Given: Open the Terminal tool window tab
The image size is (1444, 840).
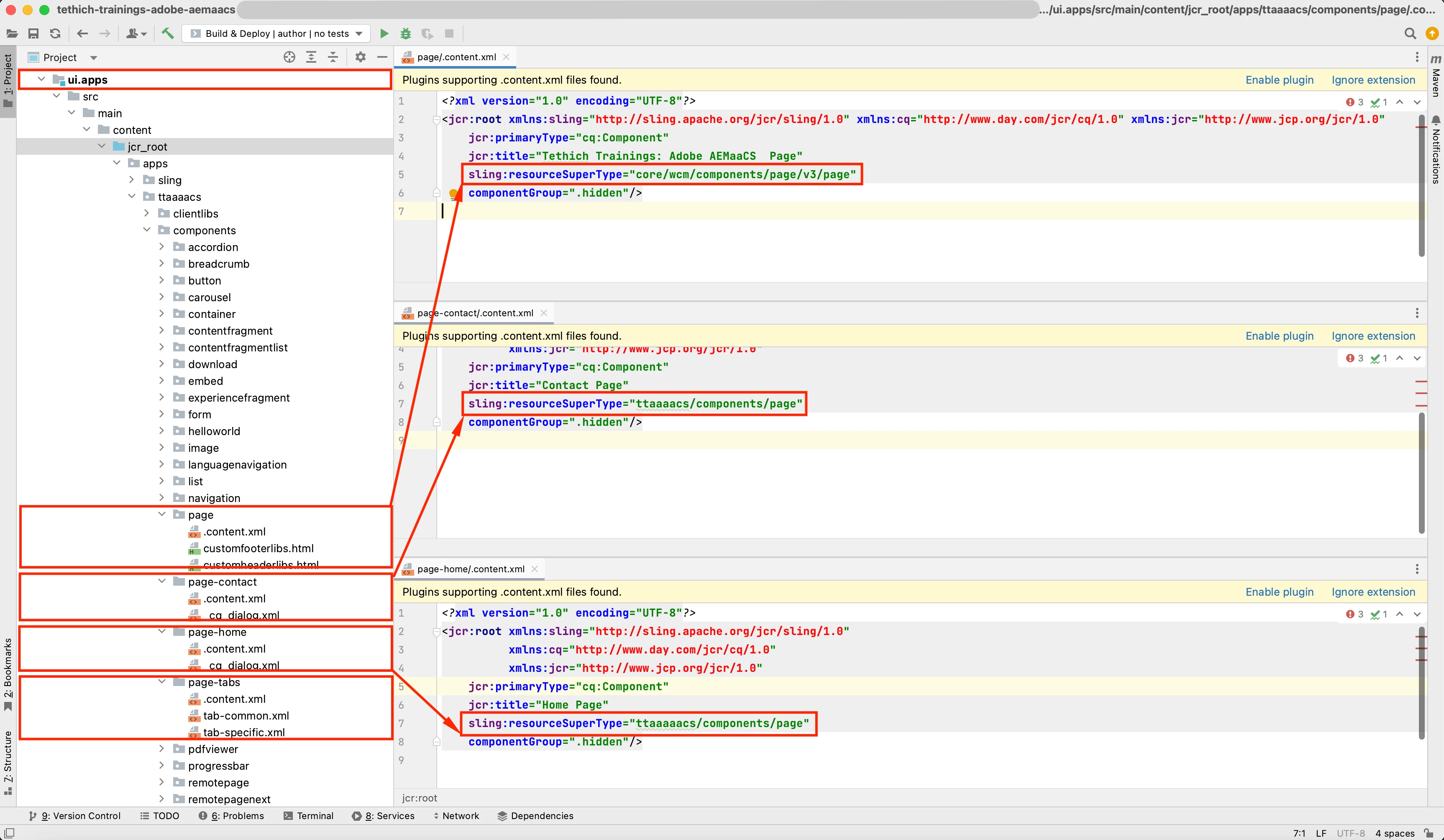Looking at the screenshot, I should point(309,815).
